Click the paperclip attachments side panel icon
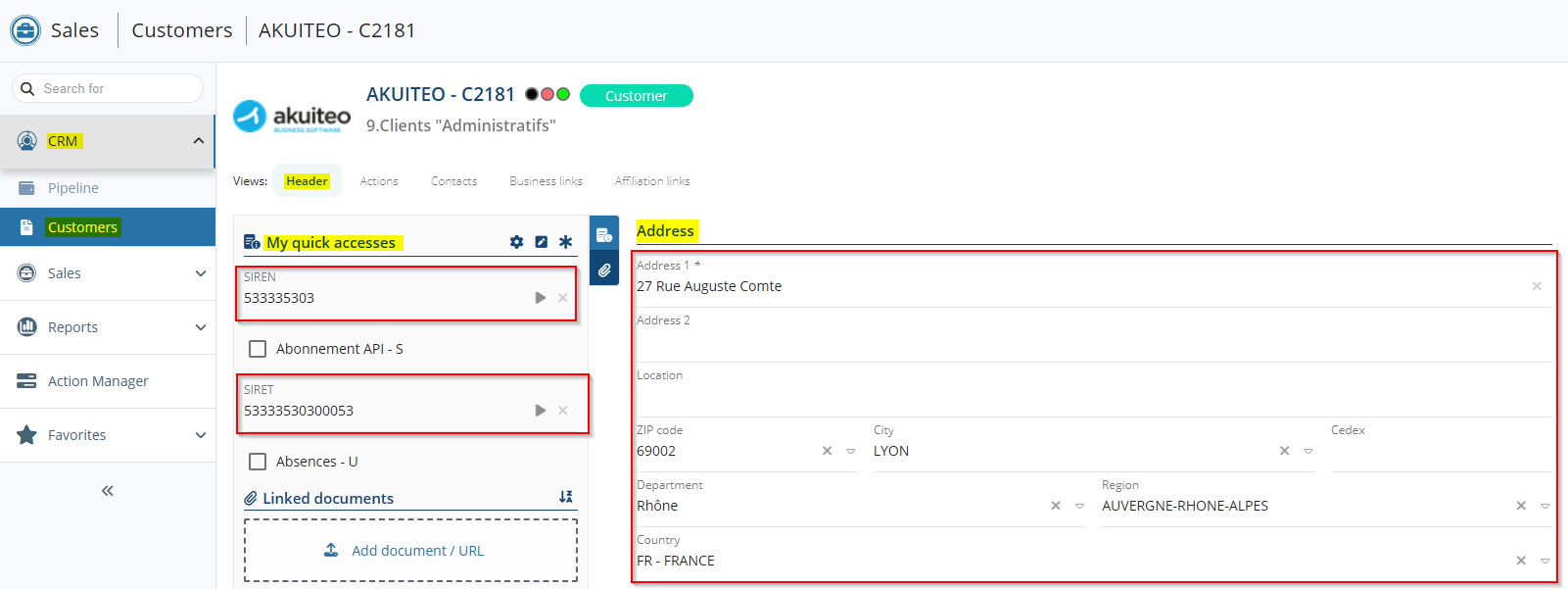Image resolution: width=1568 pixels, height=589 pixels. (604, 270)
